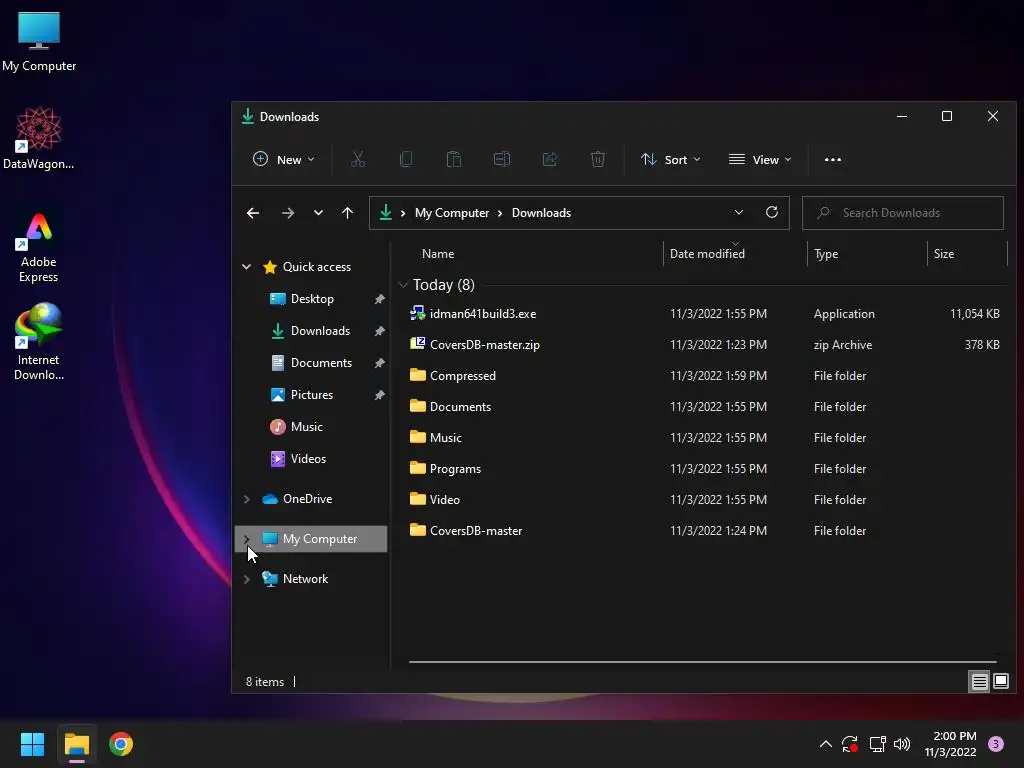Select the DataWagon desktop shortcut
Screen dimensions: 1024x768
[39, 138]
